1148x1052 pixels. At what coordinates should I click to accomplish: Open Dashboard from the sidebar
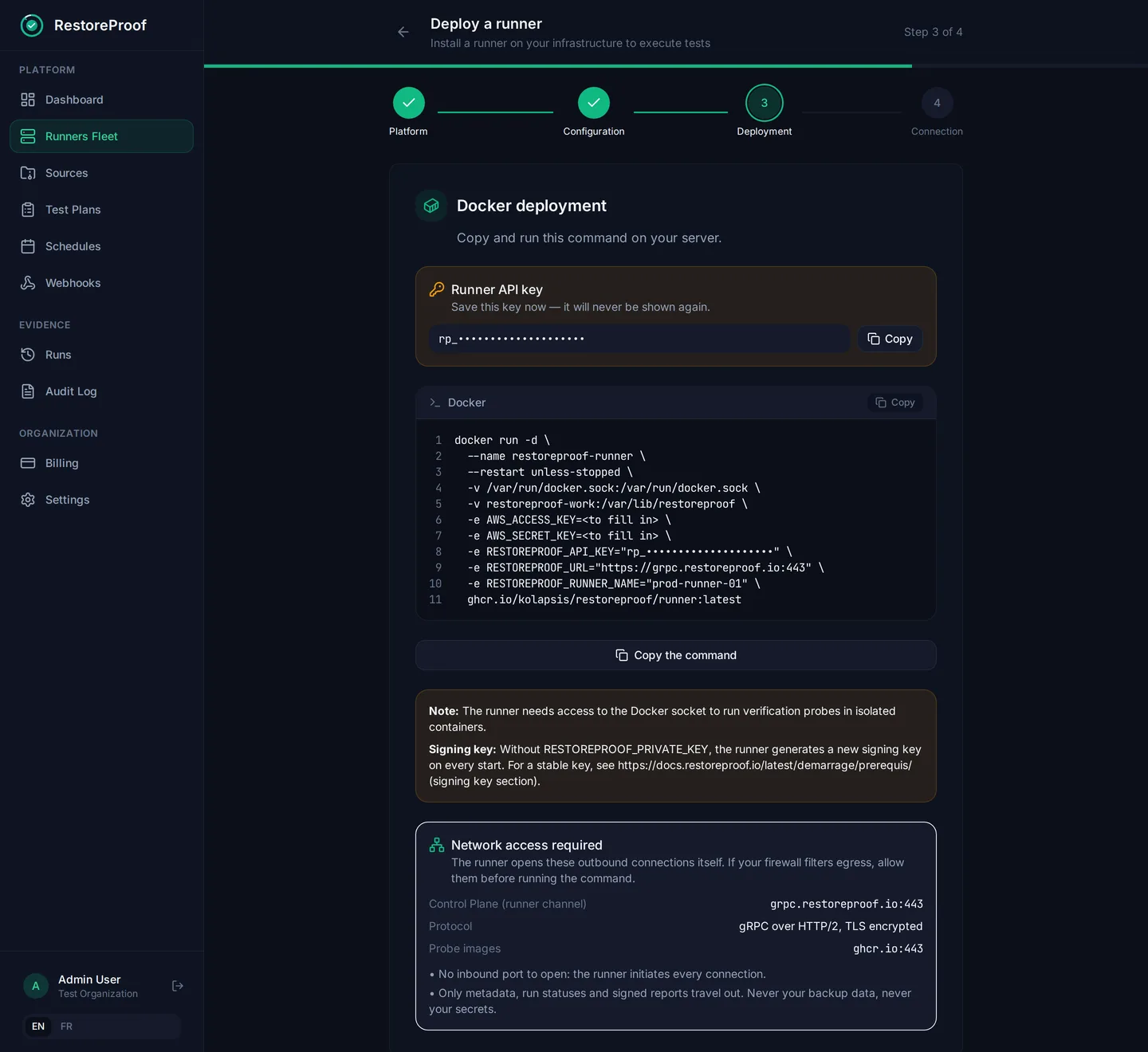click(x=101, y=100)
